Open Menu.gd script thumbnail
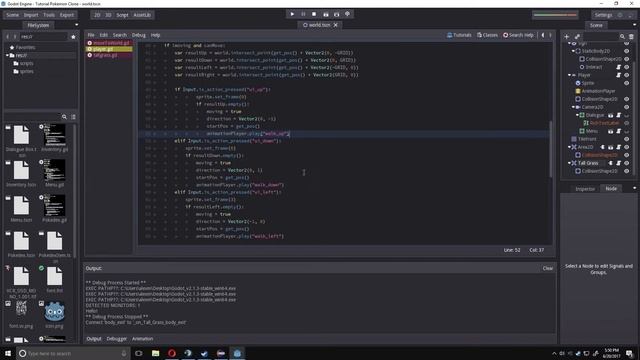This screenshot has height=360, width=640. coord(54,173)
